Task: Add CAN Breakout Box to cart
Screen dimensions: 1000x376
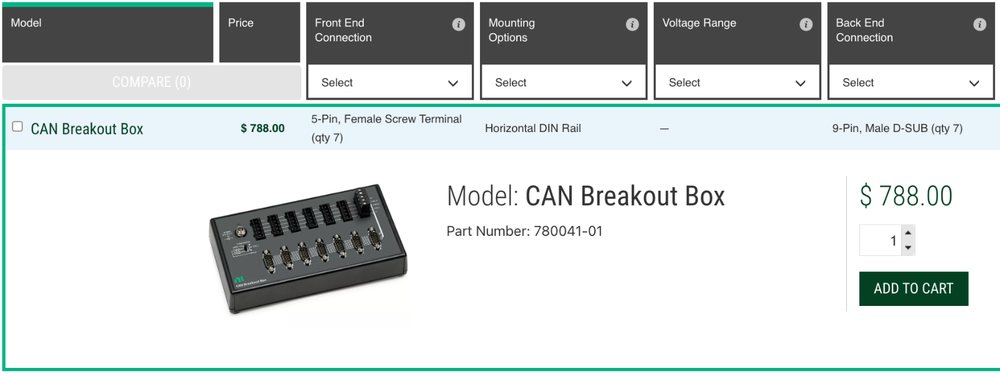Action: pyautogui.click(x=913, y=289)
